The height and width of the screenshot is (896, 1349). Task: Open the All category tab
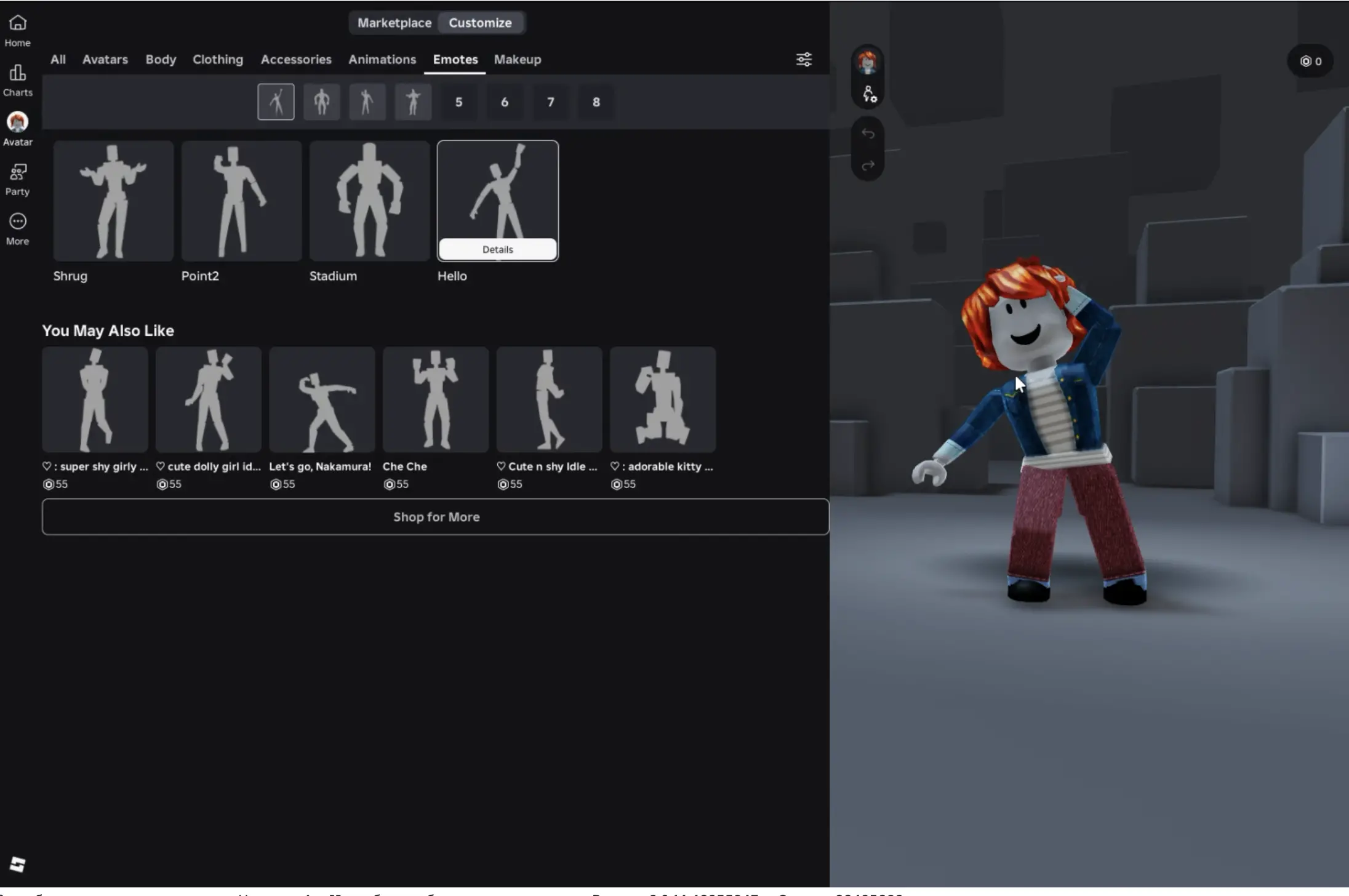pos(58,60)
